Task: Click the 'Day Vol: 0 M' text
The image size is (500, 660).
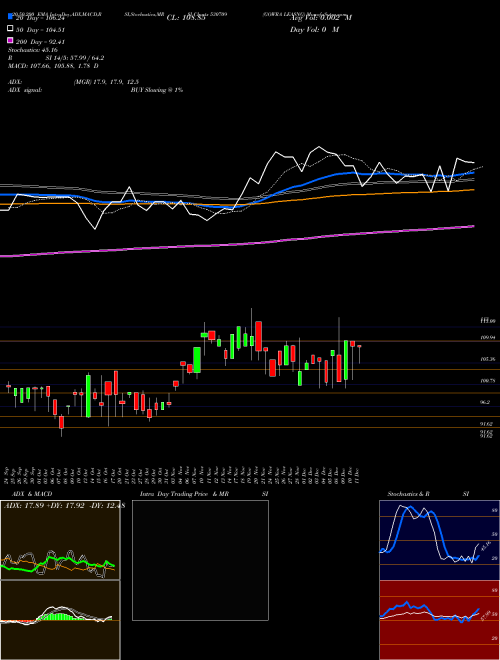Action: 315,30
